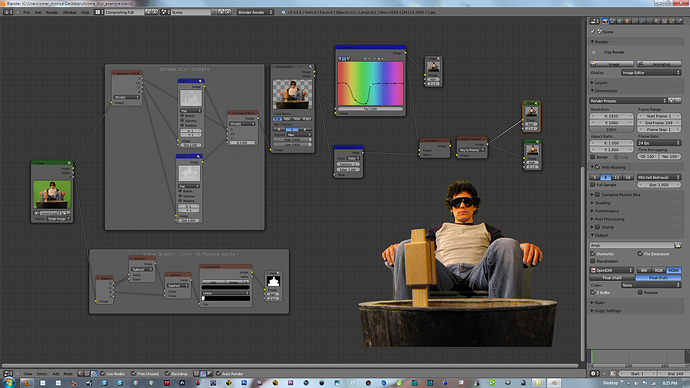This screenshot has width=690, height=388.
Task: Toggle the Free Unused checkbox
Action: click(133, 373)
